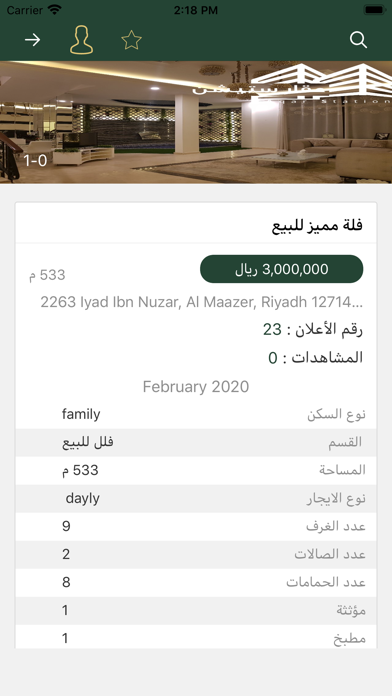Image resolution: width=392 pixels, height=696 pixels.
Task: Tap the battery indicator icon
Action: tap(375, 10)
